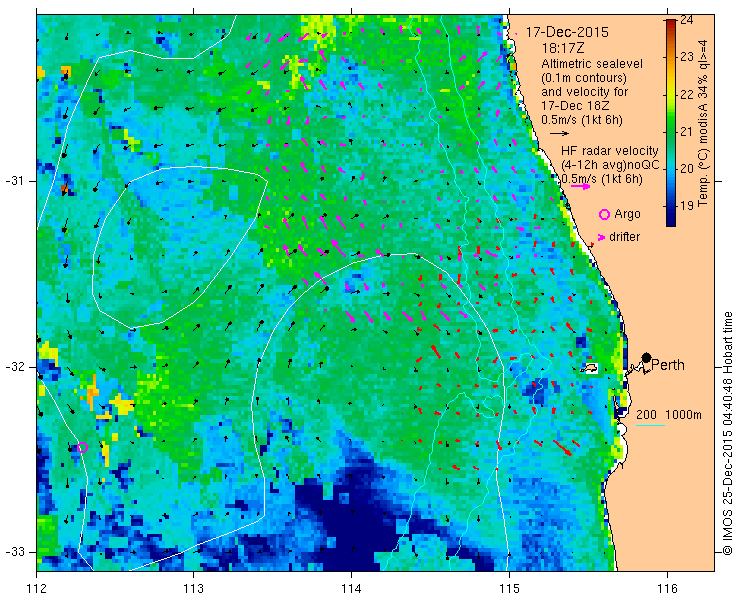
Task: Click the Perth city black dot marker
Action: coord(647,357)
